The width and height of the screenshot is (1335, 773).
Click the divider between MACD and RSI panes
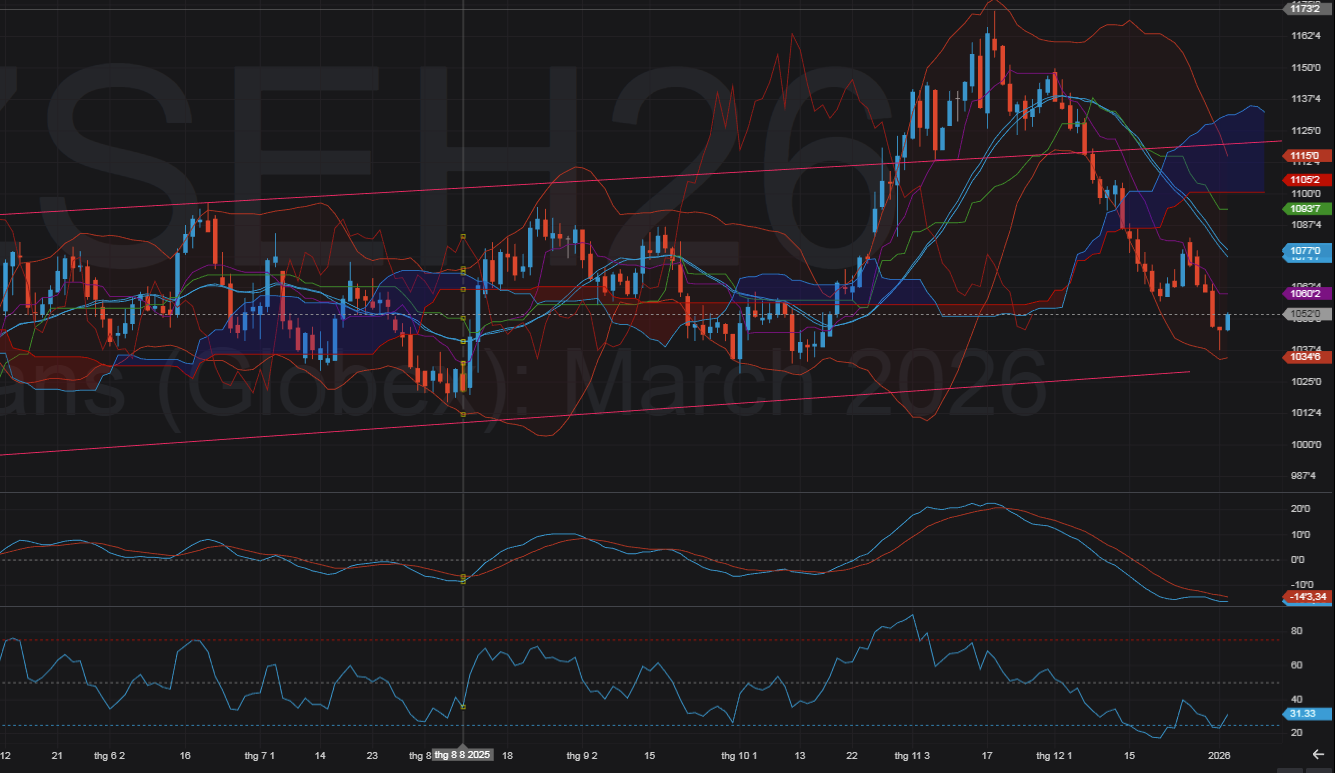pos(640,606)
